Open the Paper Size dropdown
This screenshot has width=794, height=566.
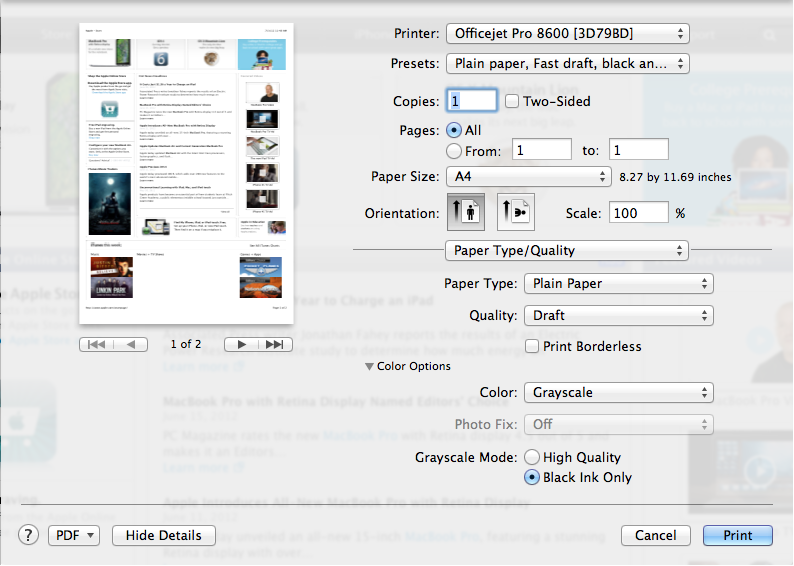click(x=528, y=177)
